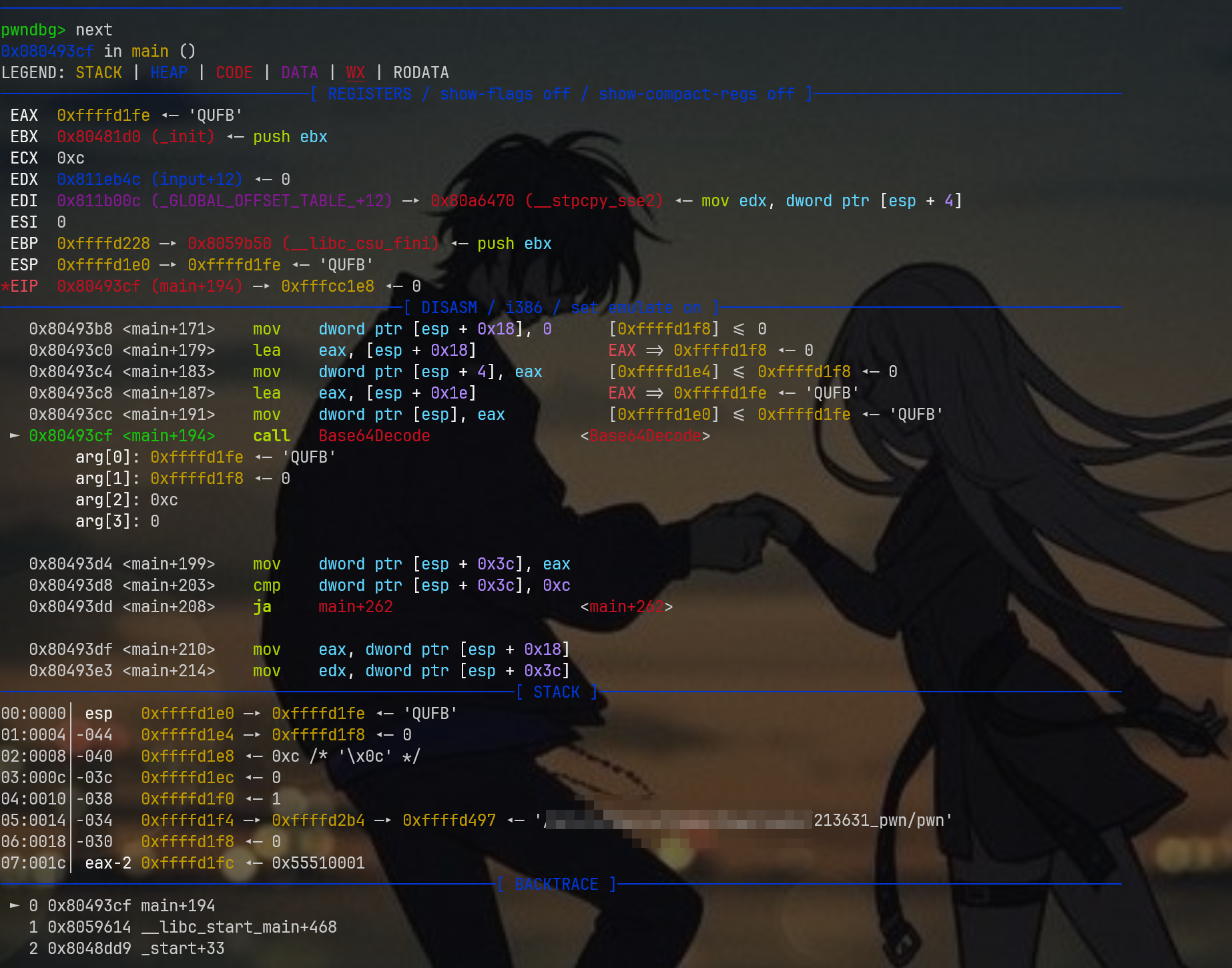Click the "213631_pwn/pwn'" path string
This screenshot has height=968, width=1232.
[883, 820]
